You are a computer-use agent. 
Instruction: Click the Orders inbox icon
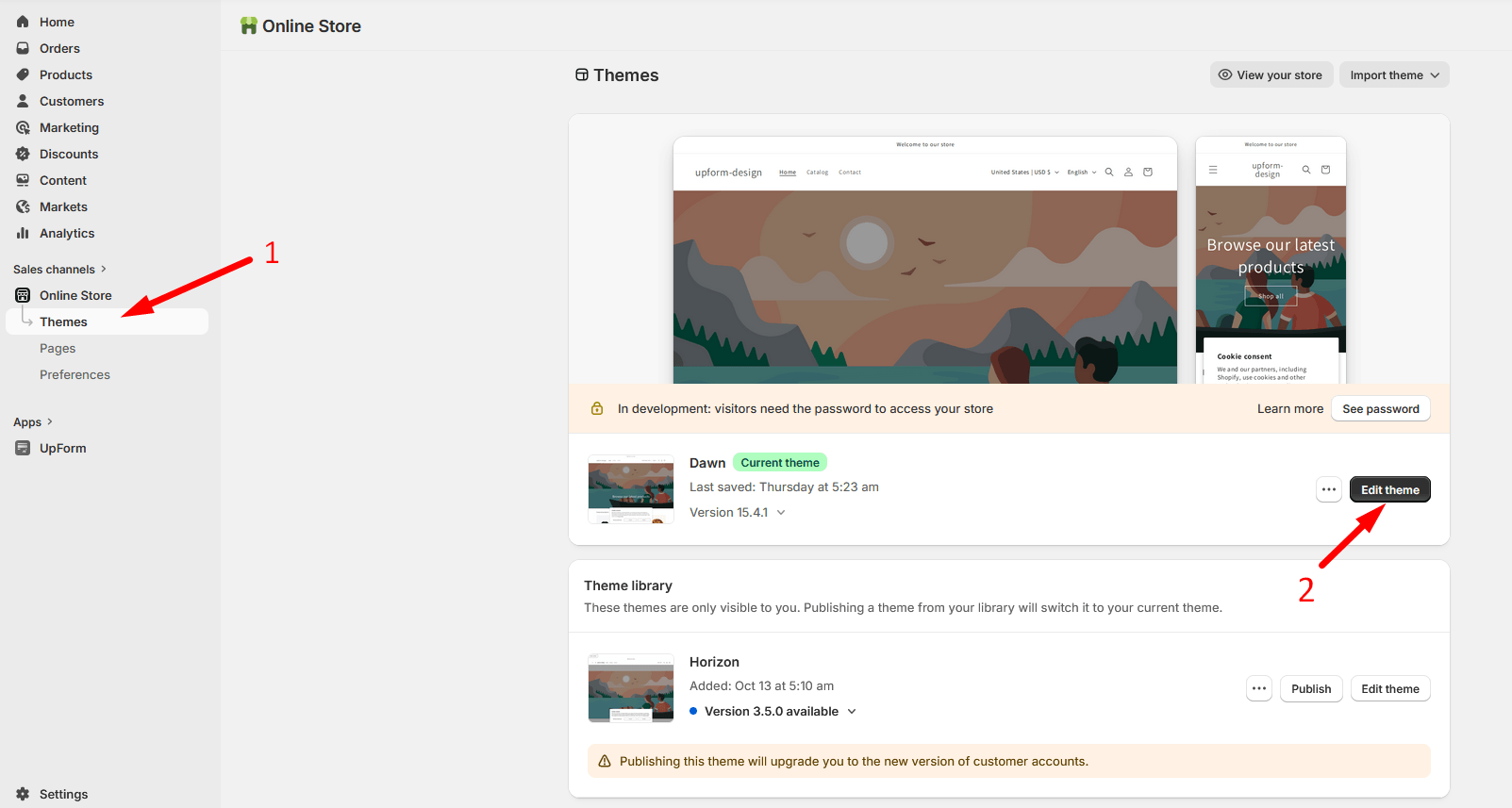[x=23, y=48]
